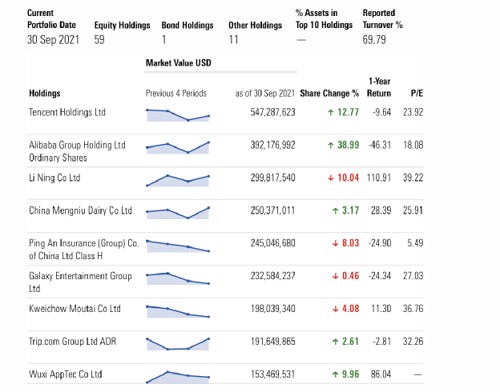Click the red down arrow beside 0.46

point(335,276)
